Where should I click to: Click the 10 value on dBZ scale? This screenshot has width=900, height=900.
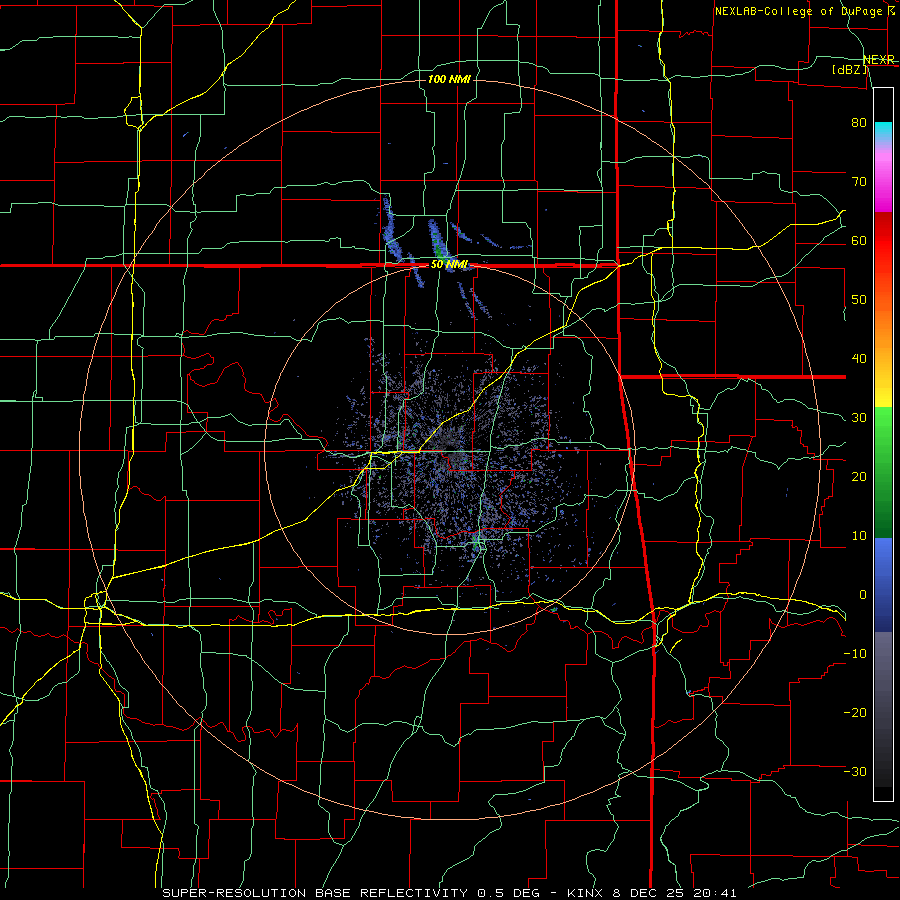pyautogui.click(x=859, y=536)
